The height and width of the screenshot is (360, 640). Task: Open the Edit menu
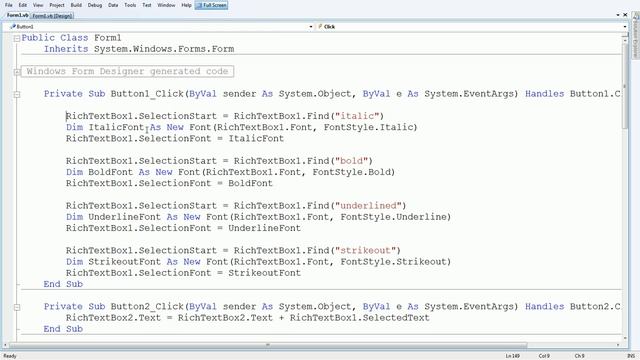click(x=23, y=5)
